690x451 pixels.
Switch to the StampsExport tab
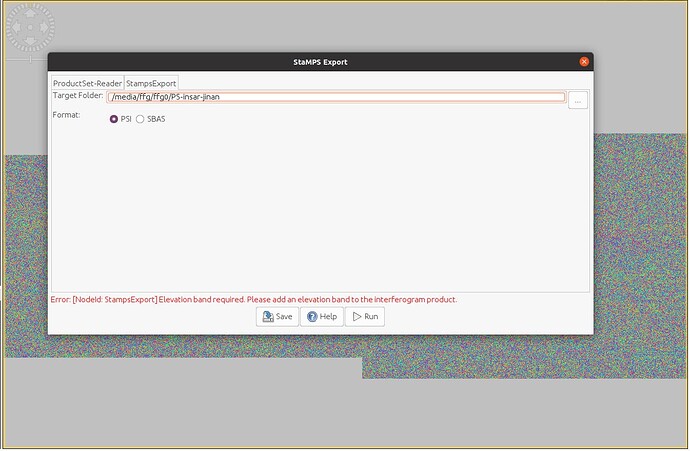pos(151,83)
